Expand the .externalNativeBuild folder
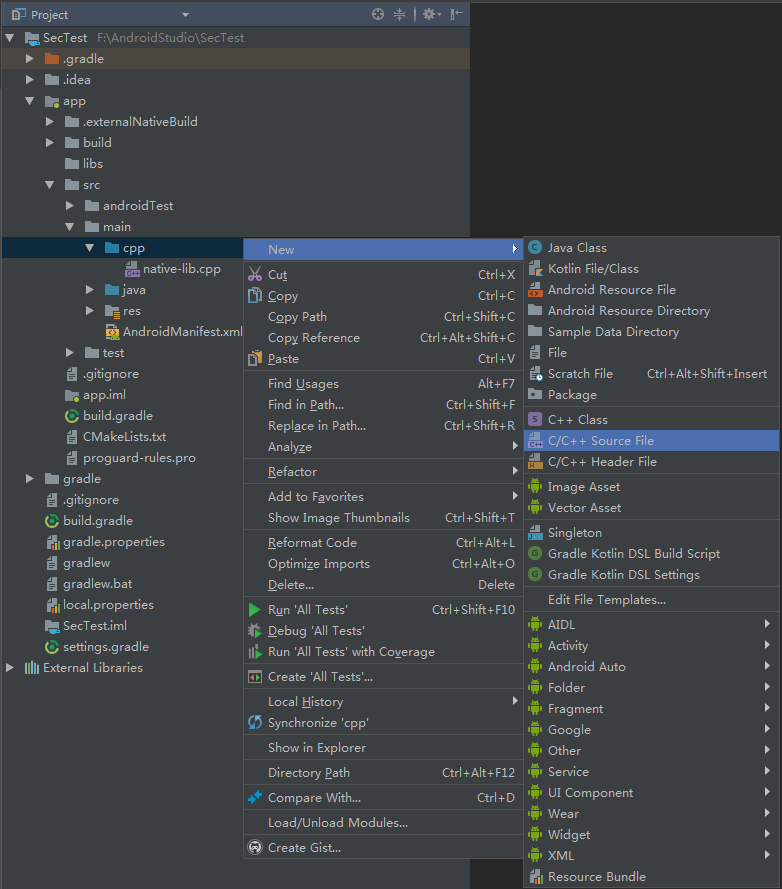Image resolution: width=782 pixels, height=889 pixels. (50, 121)
